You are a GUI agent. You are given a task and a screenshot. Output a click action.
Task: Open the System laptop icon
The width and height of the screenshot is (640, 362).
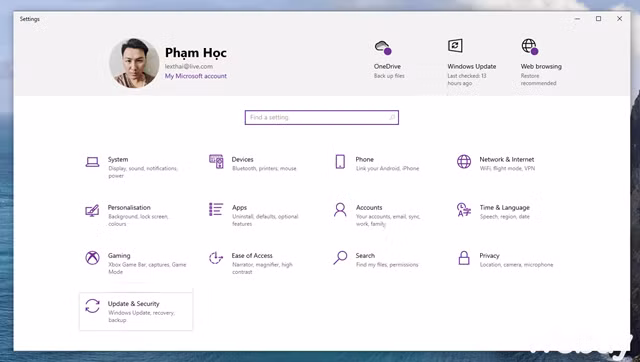pos(92,162)
